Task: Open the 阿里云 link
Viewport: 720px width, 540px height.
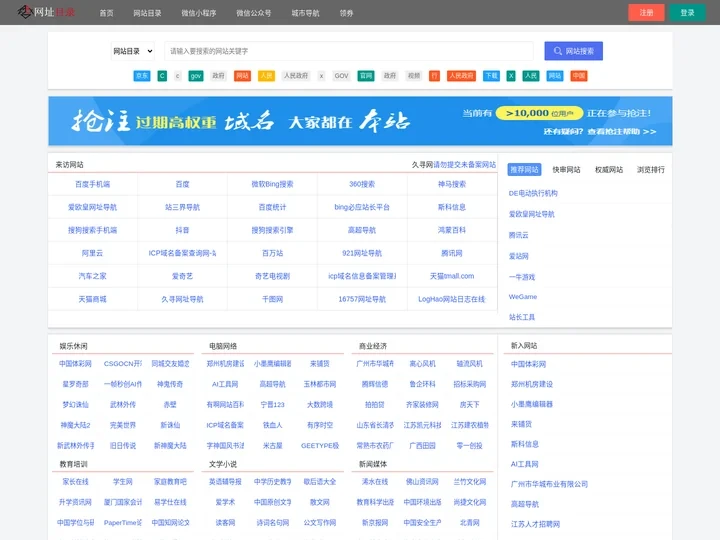Action: [x=92, y=253]
